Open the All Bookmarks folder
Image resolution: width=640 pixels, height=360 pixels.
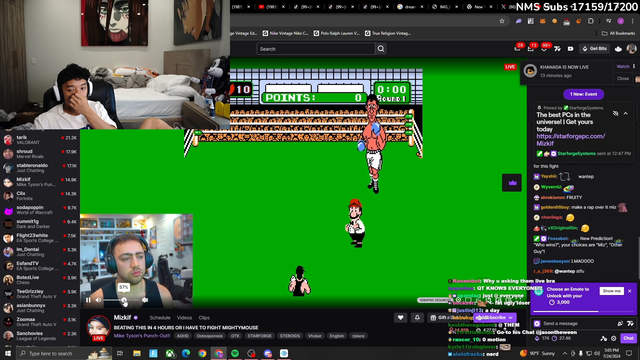pos(618,33)
